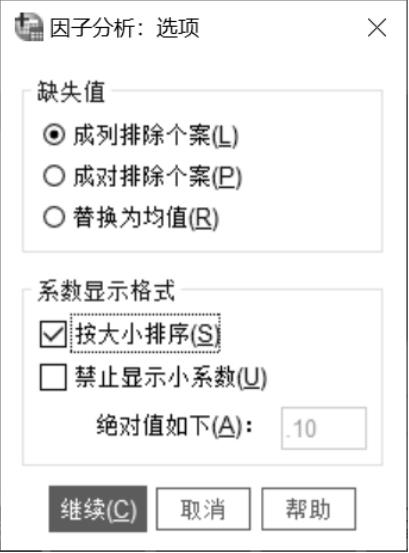Close the 因子分析: 选项 dialog

coord(377,28)
